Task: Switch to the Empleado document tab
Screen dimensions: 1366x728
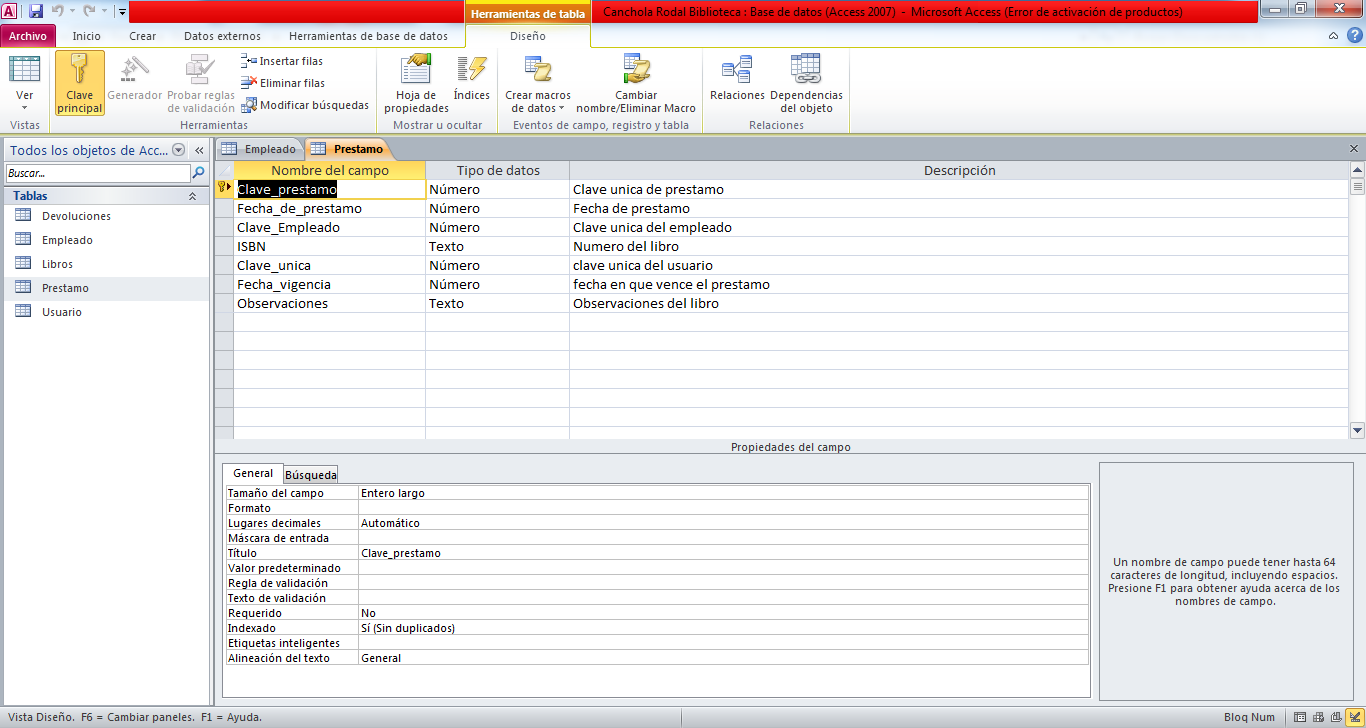Action: coord(260,149)
